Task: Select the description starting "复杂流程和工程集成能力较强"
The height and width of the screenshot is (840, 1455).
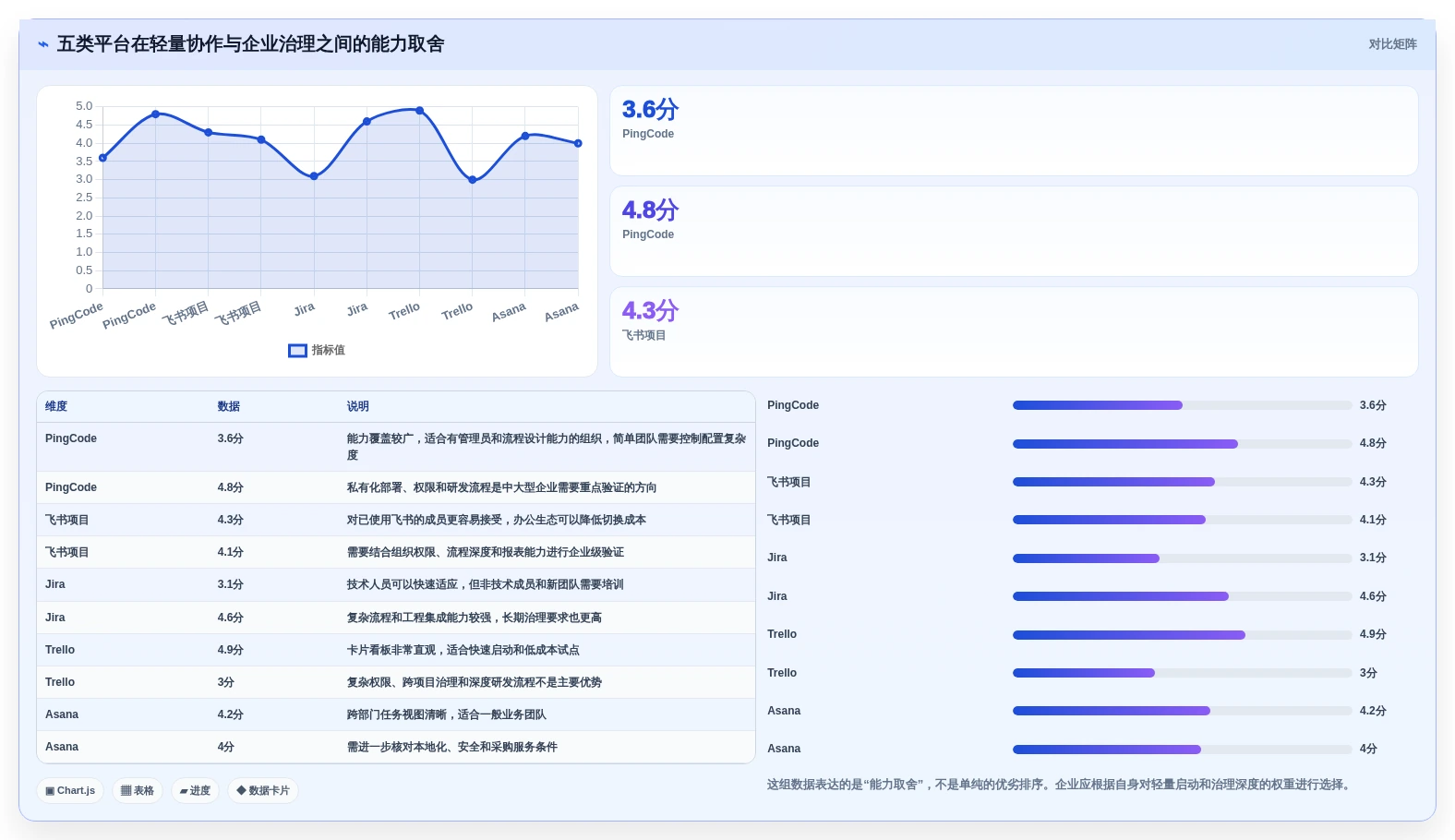Action: [475, 618]
